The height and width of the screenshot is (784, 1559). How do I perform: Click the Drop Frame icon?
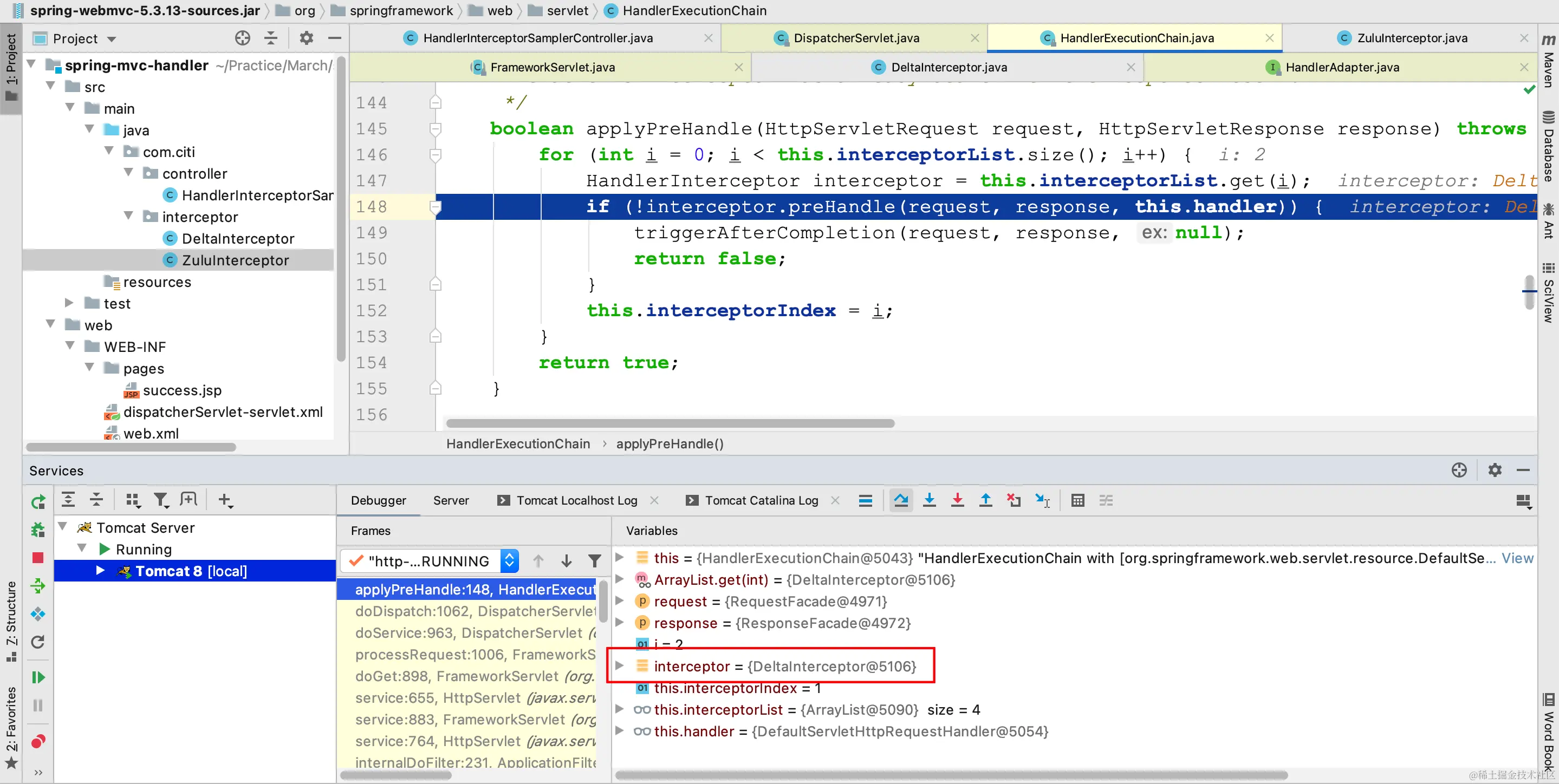tap(1014, 500)
